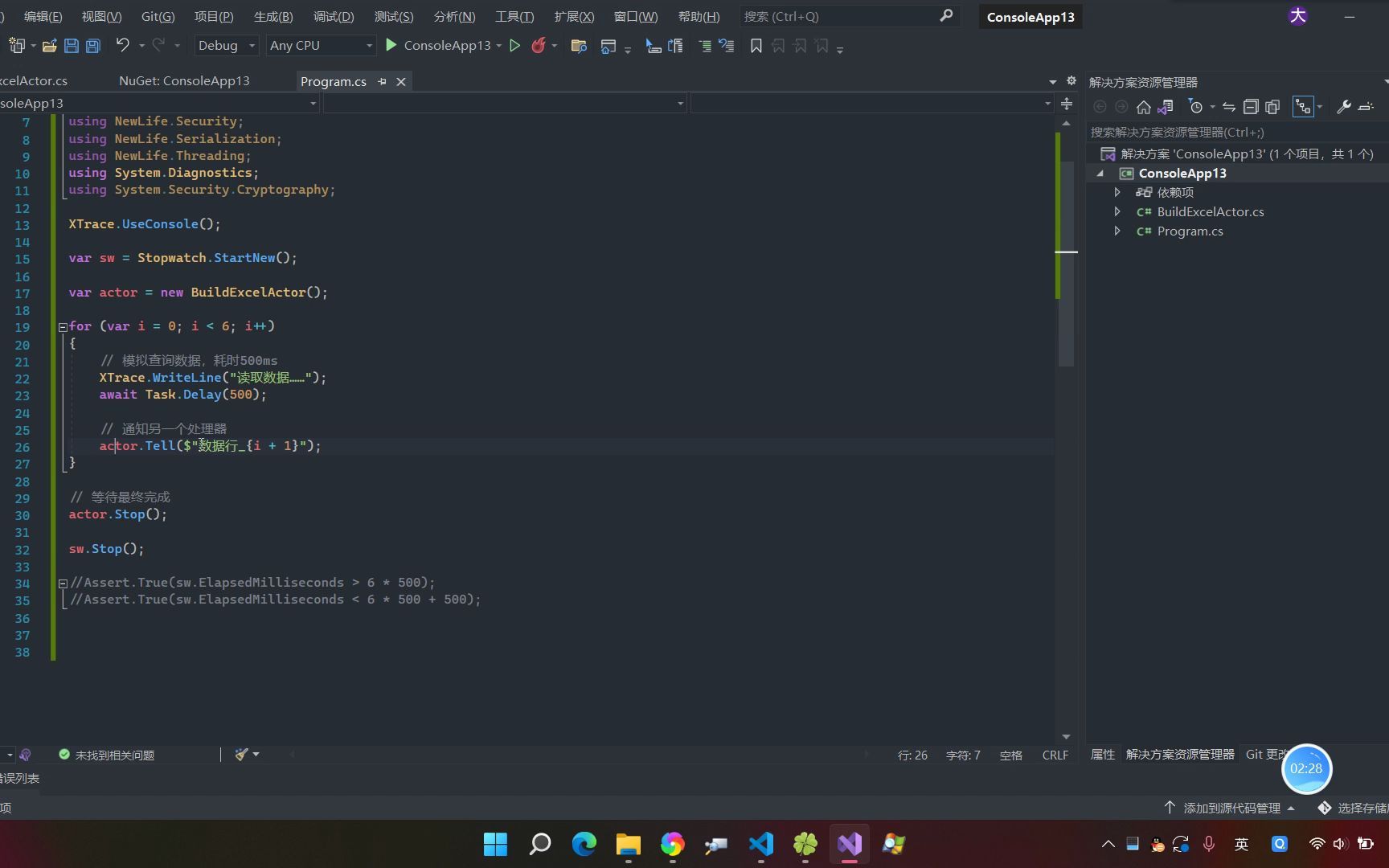This screenshot has height=868, width=1389.
Task: Click Show All Files icon in Solution Explorer
Action: click(x=1272, y=107)
